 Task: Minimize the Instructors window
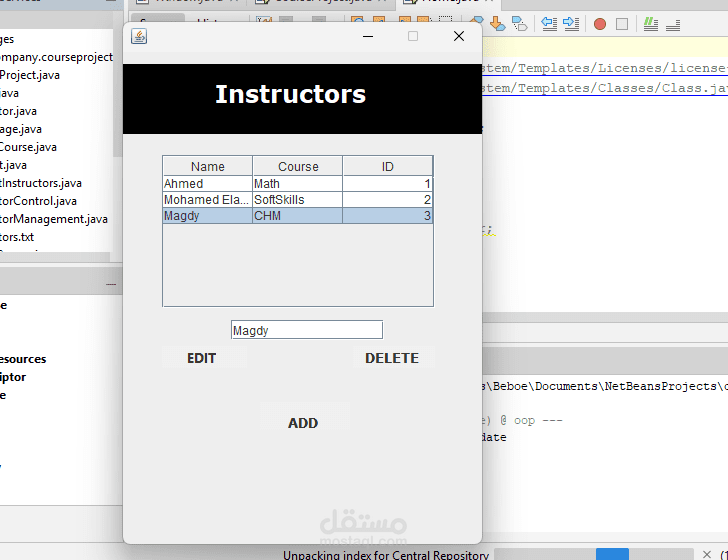368,36
